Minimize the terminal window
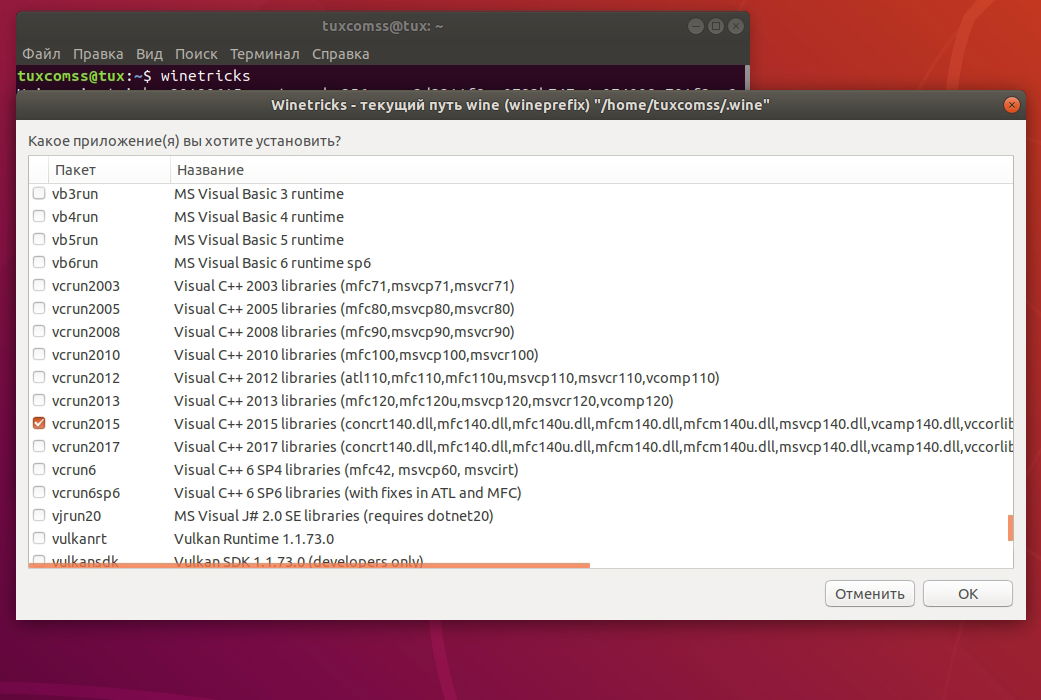 click(x=696, y=26)
